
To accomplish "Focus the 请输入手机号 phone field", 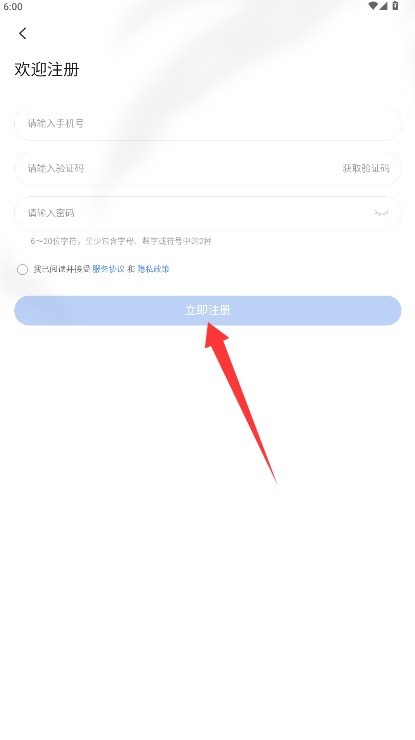I will tap(208, 124).
